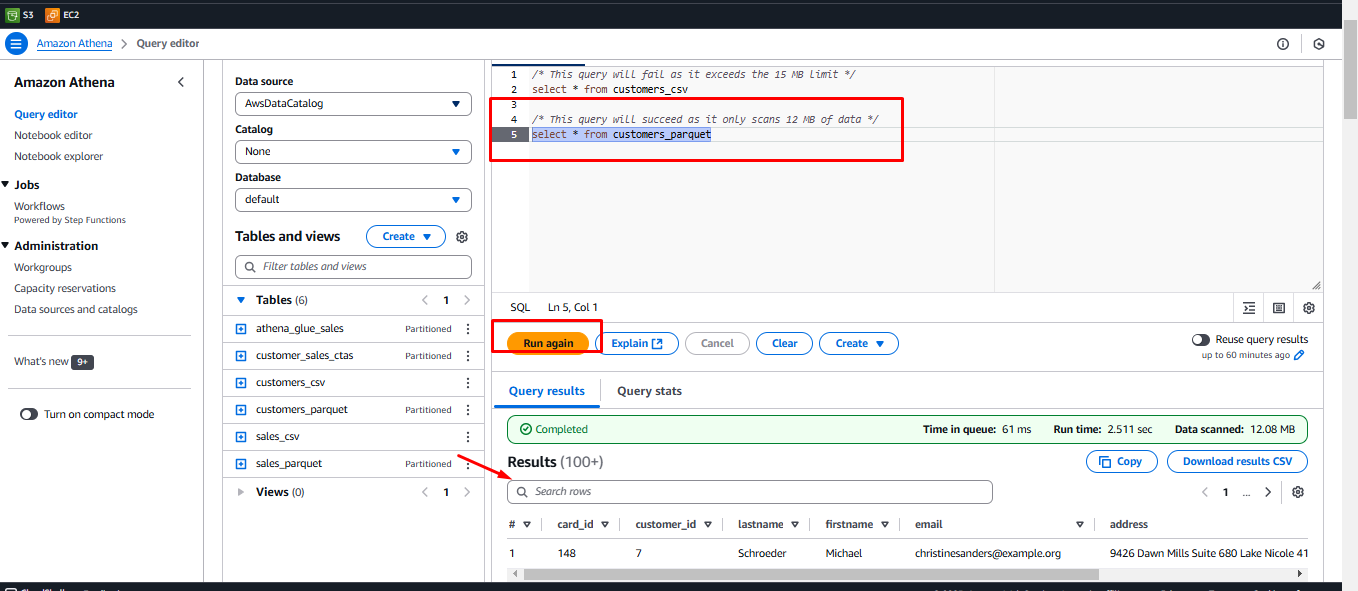This screenshot has width=1358, height=591.
Task: Collapse the Amazon Athena sidebar arrow
Action: click(181, 82)
